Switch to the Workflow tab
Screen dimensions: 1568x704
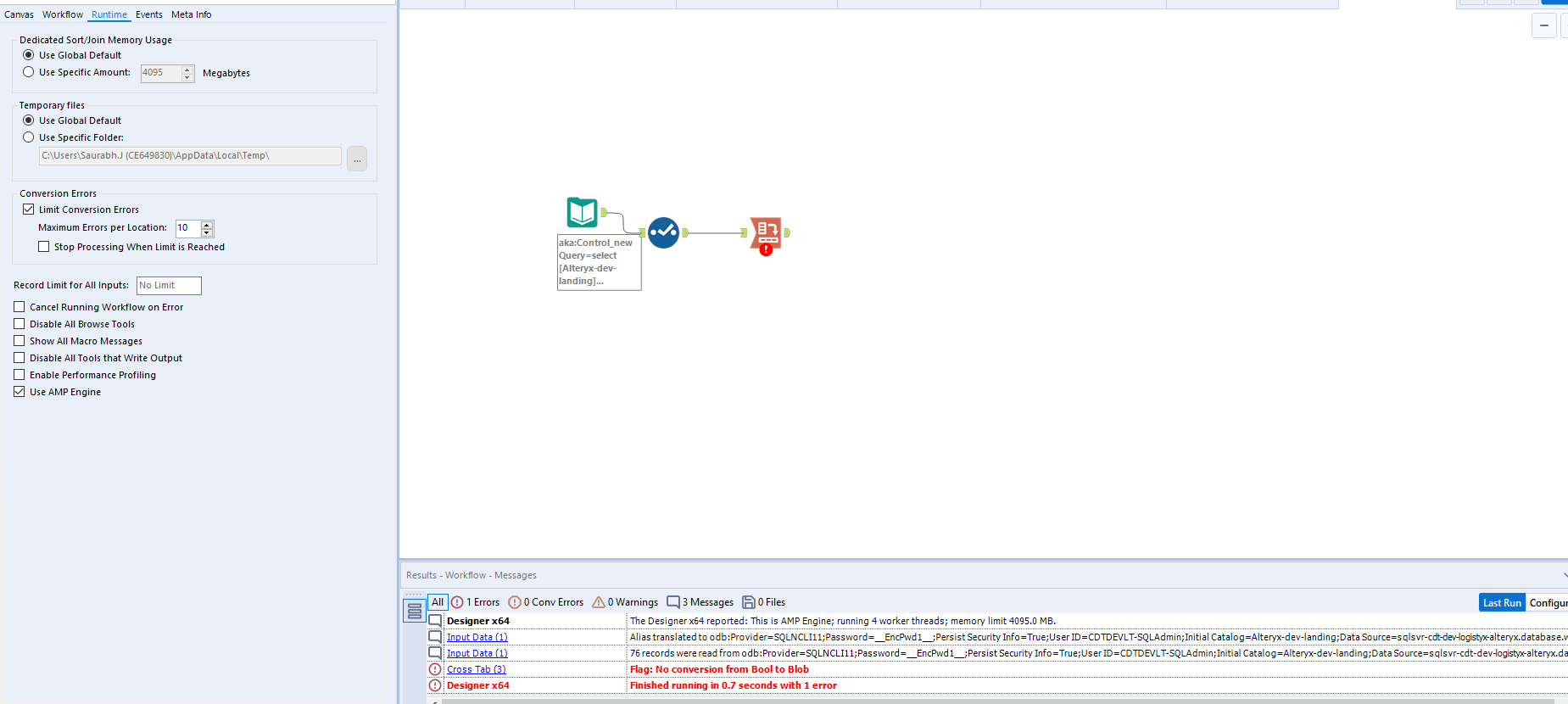tap(63, 14)
